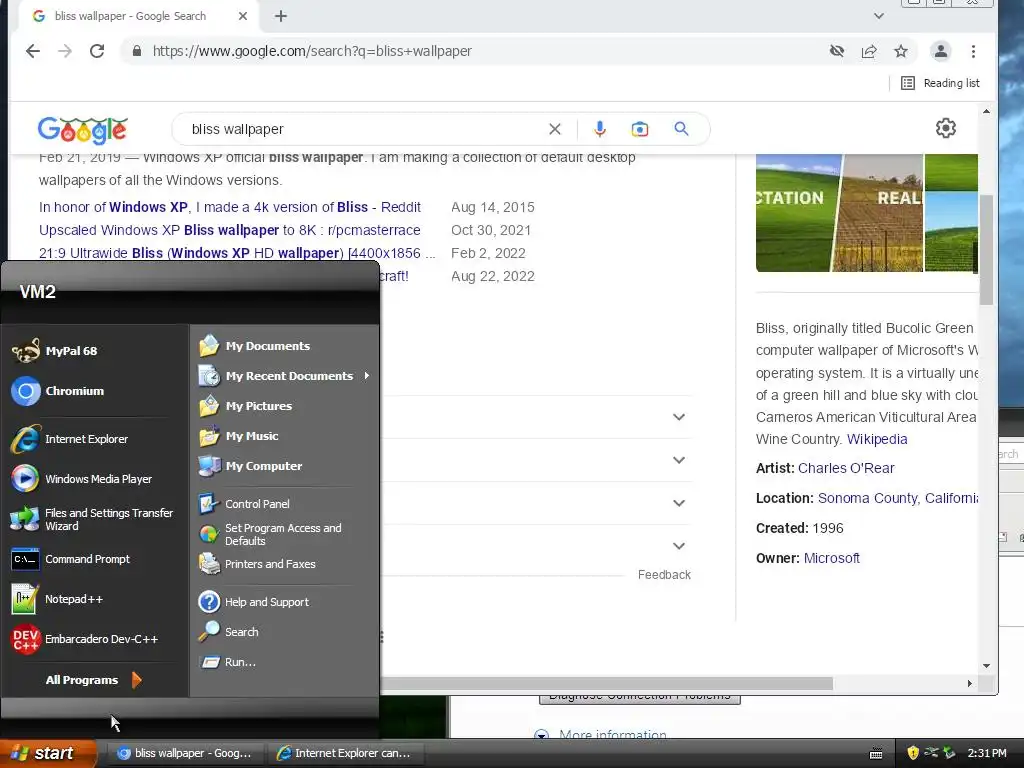
Task: Switch to bliss wallpaper taskbar button
Action: coord(184,753)
